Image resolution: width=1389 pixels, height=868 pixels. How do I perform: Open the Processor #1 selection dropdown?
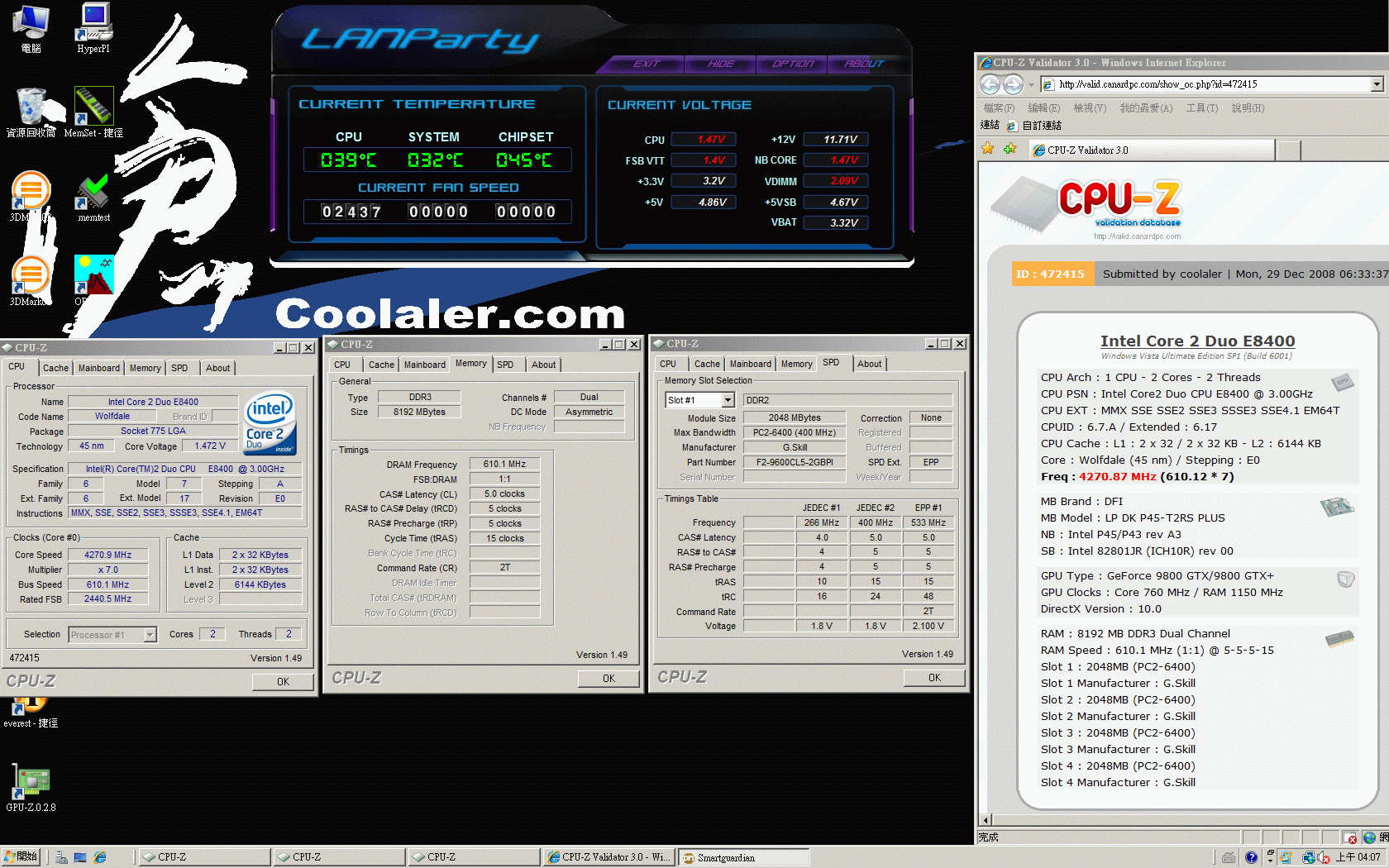pyautogui.click(x=150, y=635)
